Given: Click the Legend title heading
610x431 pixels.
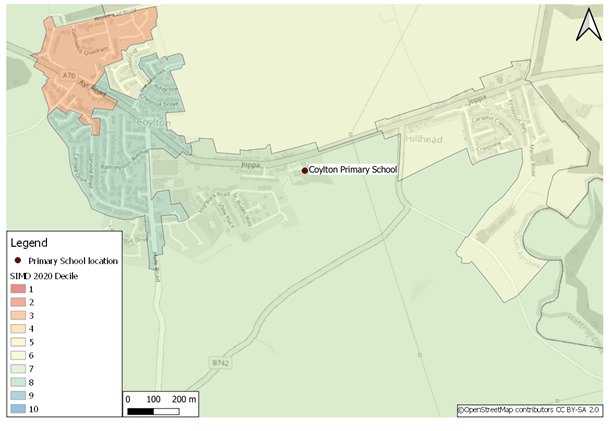Looking at the screenshot, I should point(27,243).
